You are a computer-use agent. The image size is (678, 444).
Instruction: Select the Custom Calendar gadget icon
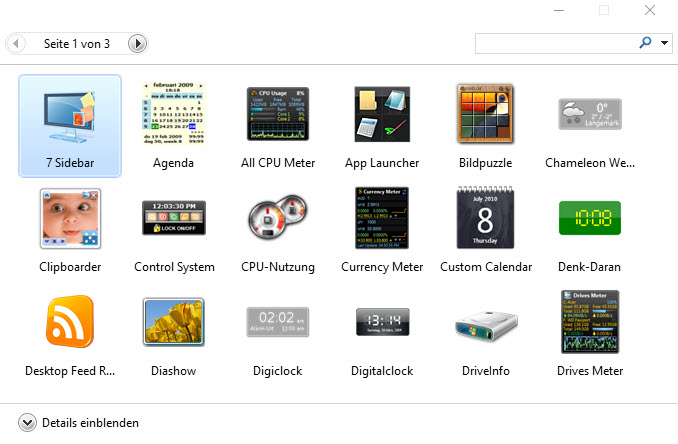click(485, 217)
